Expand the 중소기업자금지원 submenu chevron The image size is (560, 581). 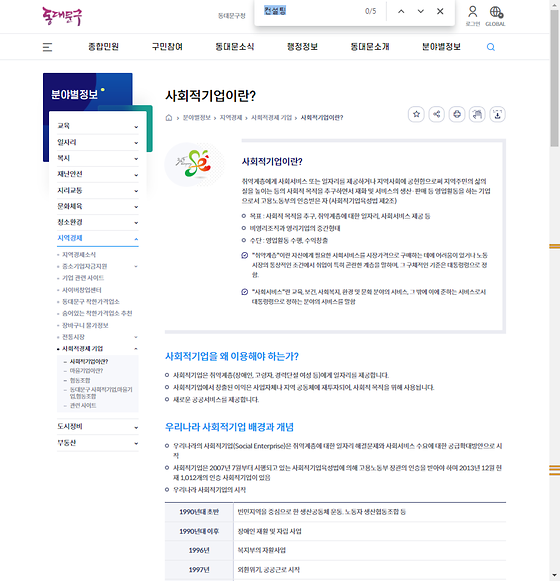click(x=136, y=266)
